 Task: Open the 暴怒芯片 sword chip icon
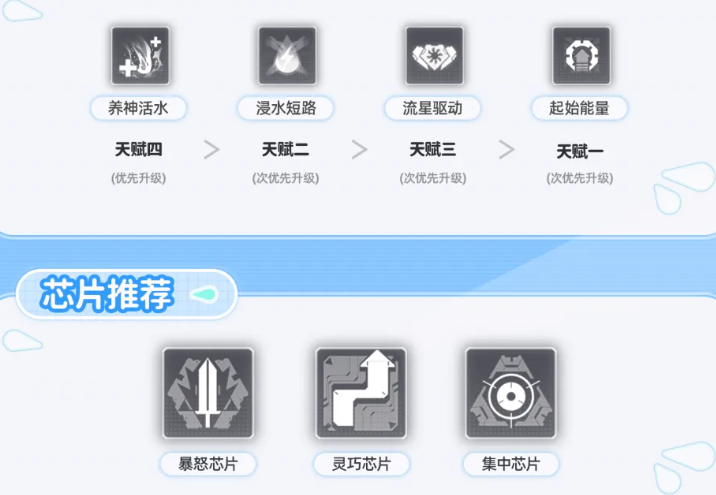pos(208,393)
